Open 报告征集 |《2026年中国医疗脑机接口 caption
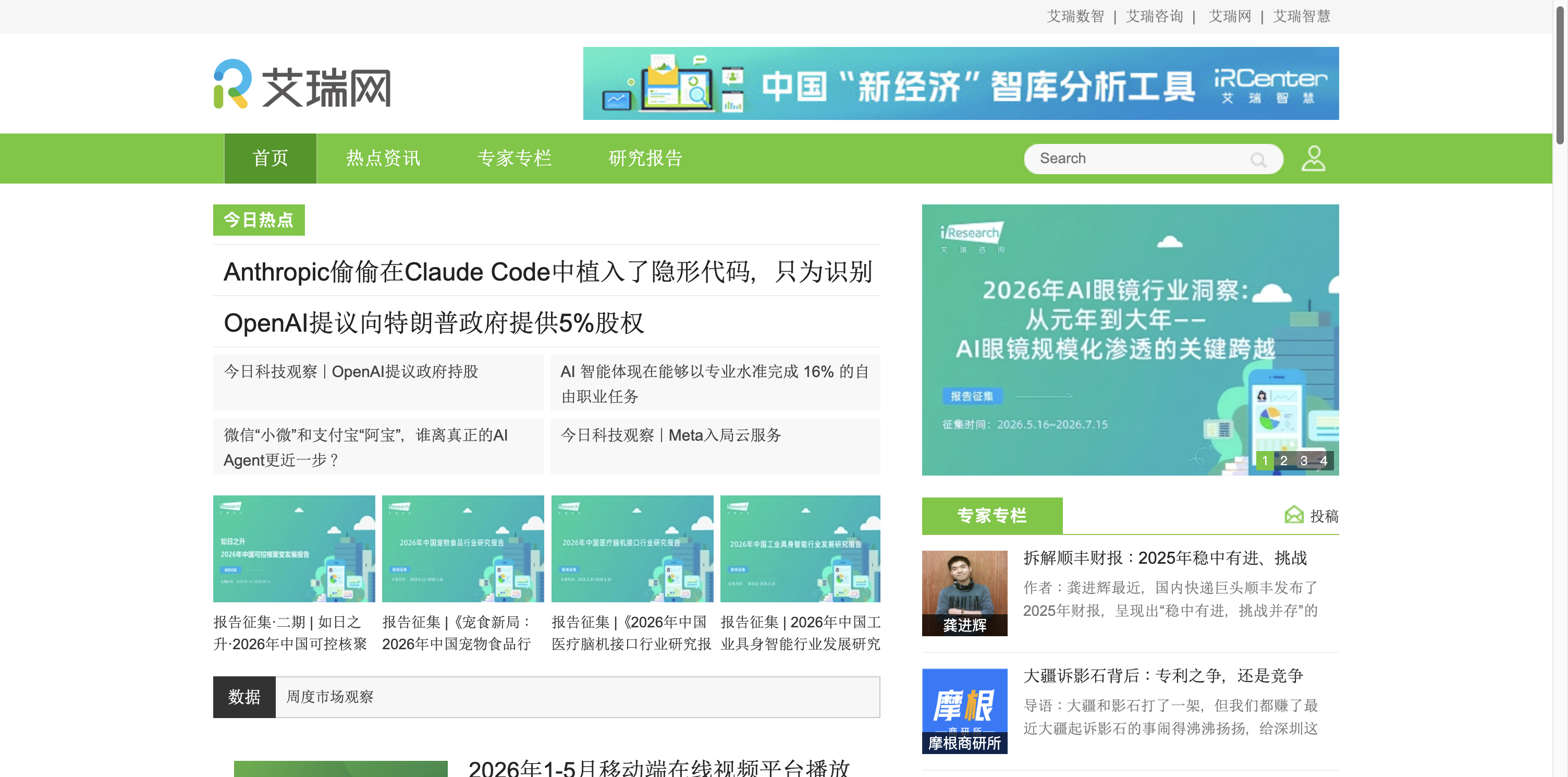1568x777 pixels. [x=631, y=633]
